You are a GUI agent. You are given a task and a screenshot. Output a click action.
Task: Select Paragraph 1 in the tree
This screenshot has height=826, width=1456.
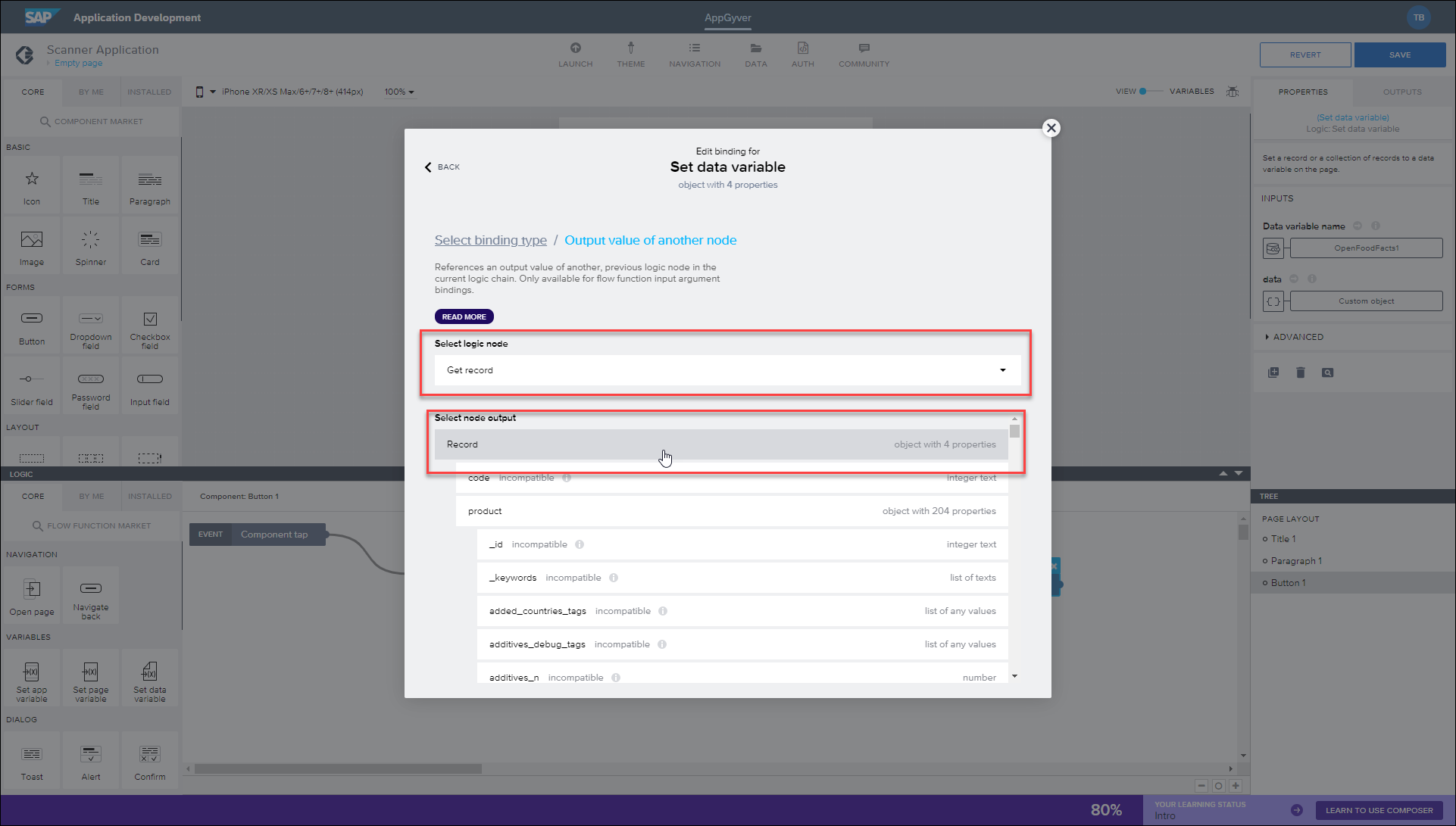(1295, 561)
